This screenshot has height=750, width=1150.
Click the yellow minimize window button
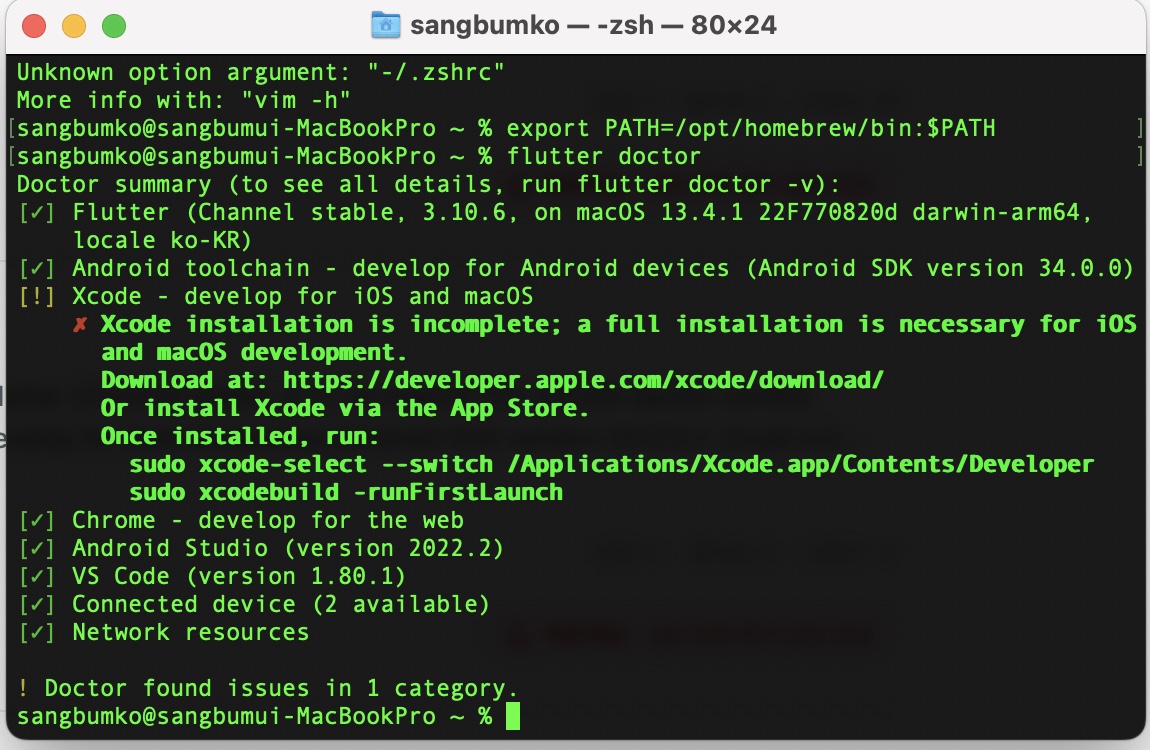pos(73,26)
